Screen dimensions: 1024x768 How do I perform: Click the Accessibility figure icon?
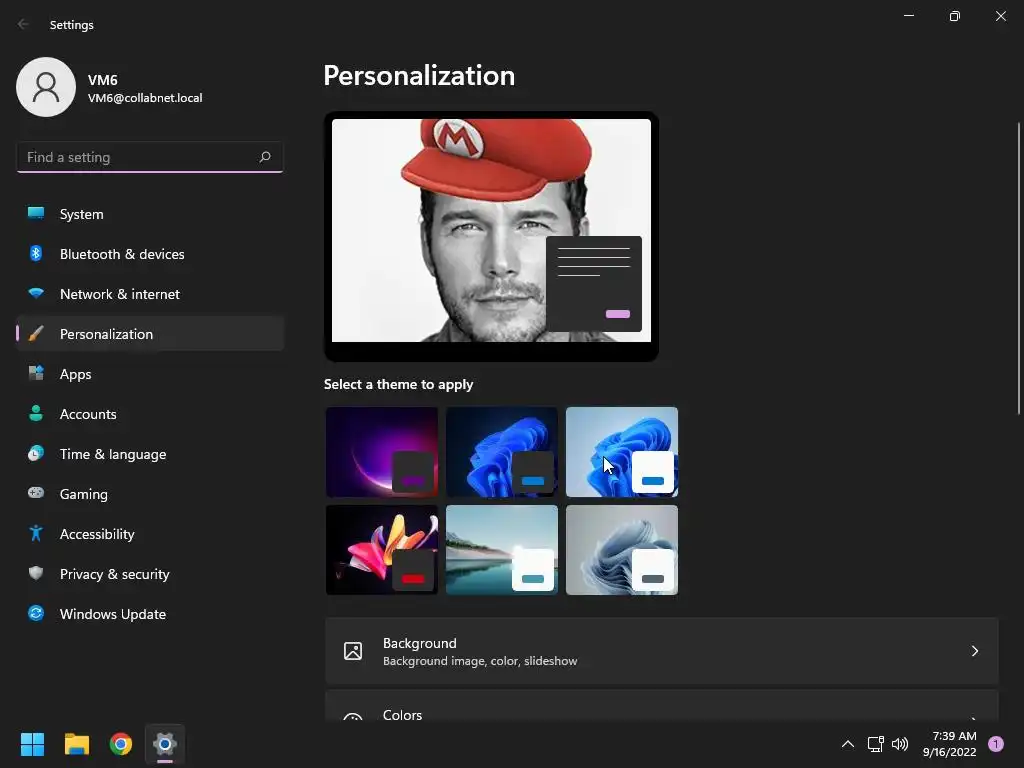click(36, 534)
